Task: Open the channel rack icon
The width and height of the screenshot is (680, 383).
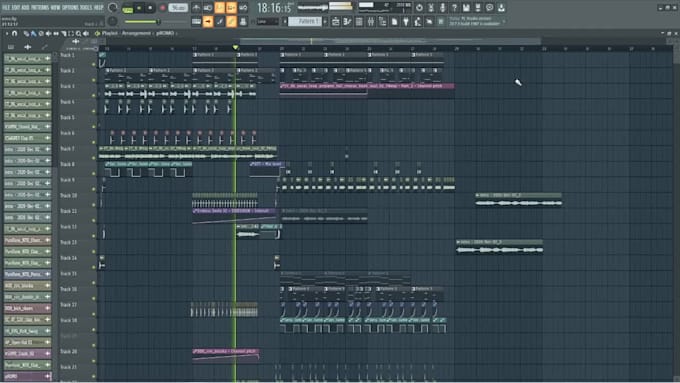Action: pyautogui.click(x=359, y=22)
